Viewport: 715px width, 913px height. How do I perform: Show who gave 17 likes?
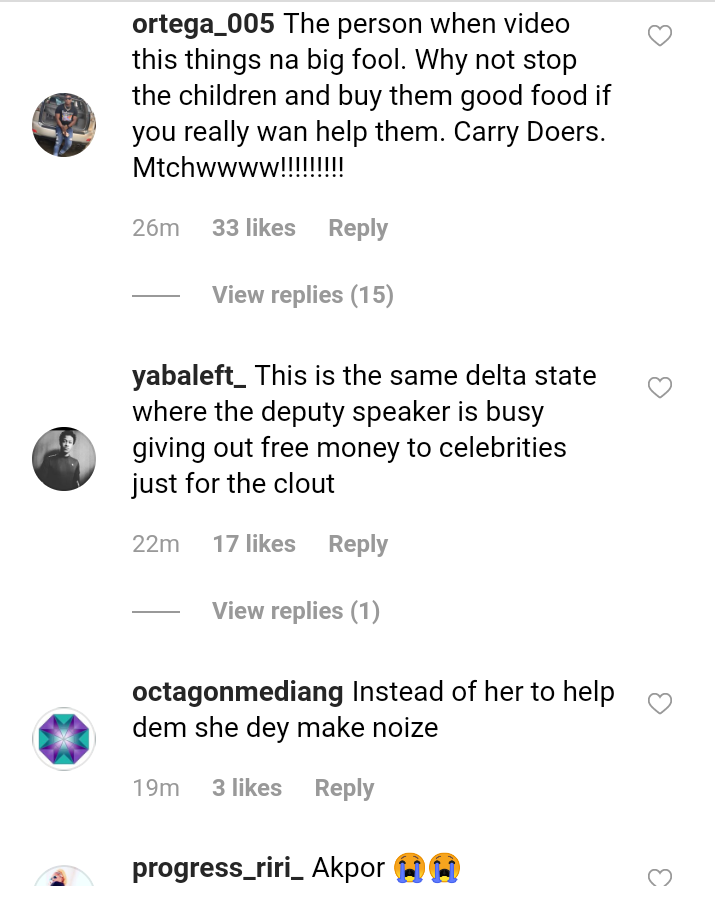pyautogui.click(x=253, y=544)
